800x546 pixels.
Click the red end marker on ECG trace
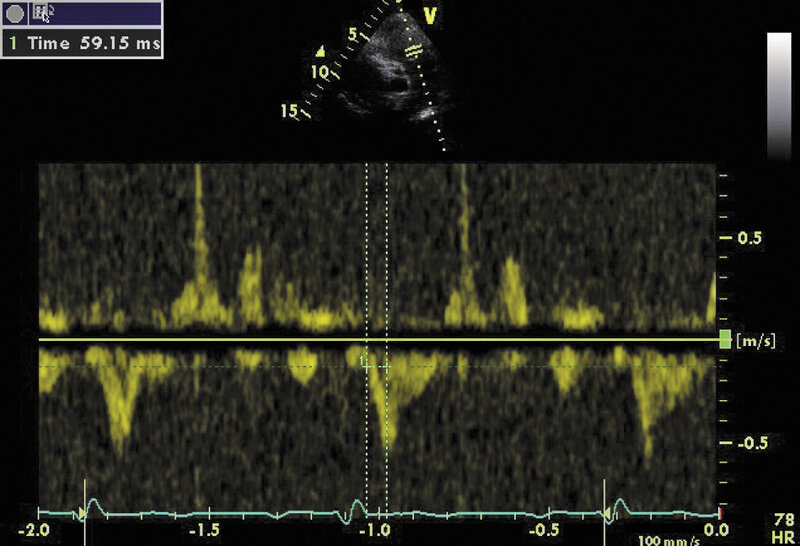pyautogui.click(x=720, y=512)
